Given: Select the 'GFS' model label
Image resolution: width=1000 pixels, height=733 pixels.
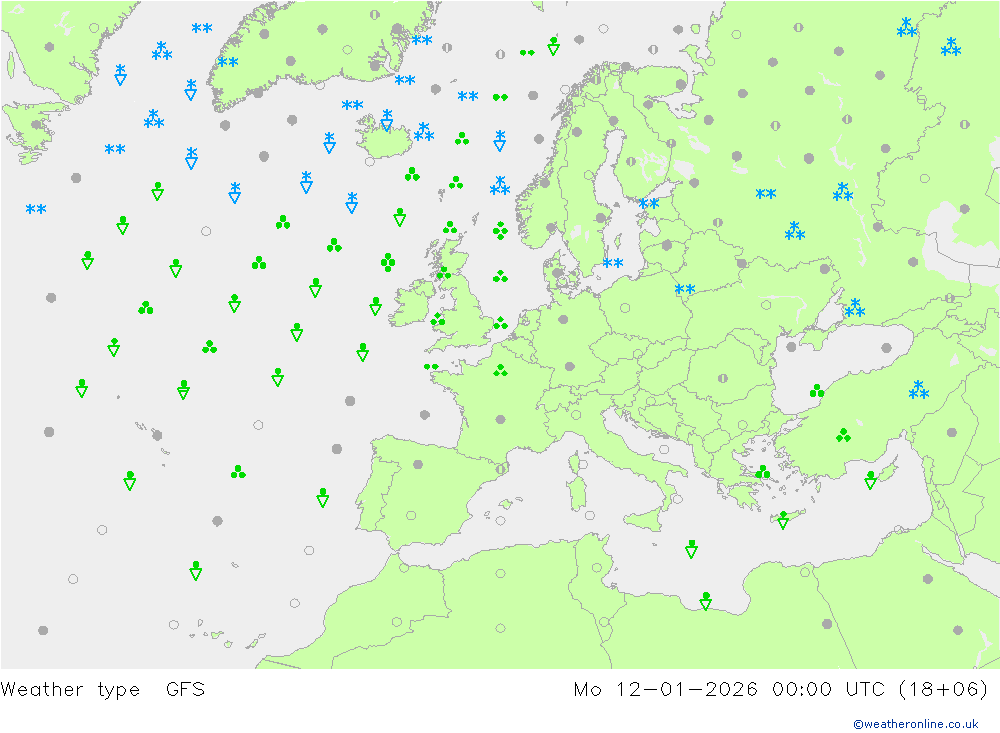Looking at the screenshot, I should click(185, 690).
